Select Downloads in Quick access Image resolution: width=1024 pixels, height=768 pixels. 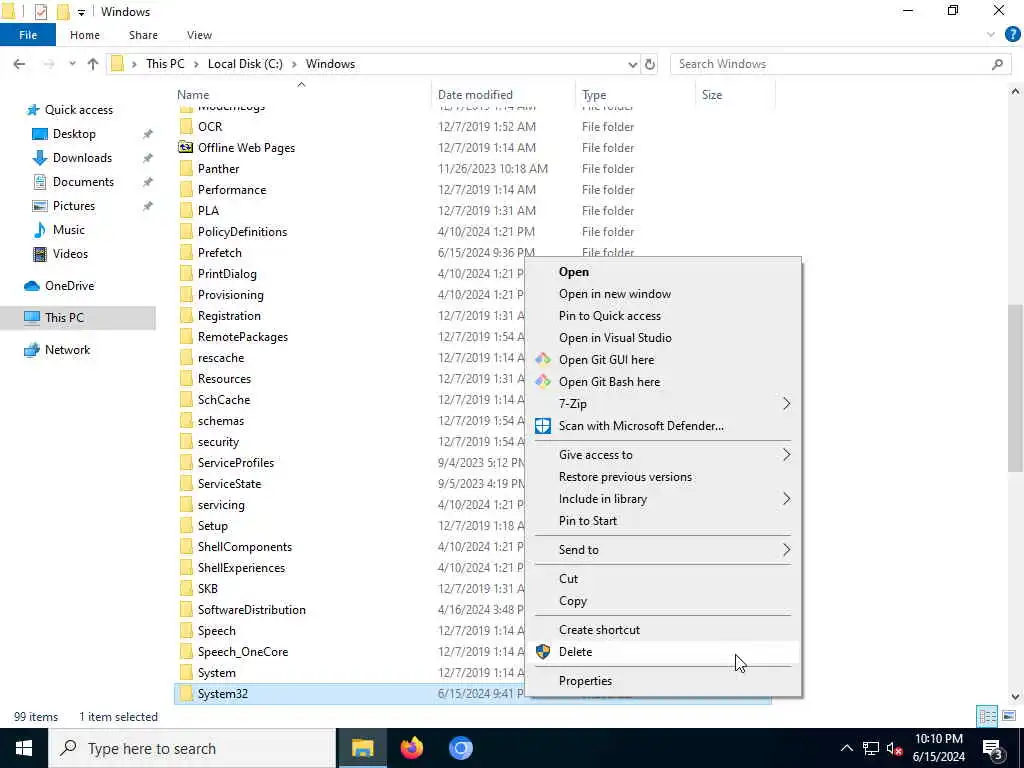[x=82, y=157]
